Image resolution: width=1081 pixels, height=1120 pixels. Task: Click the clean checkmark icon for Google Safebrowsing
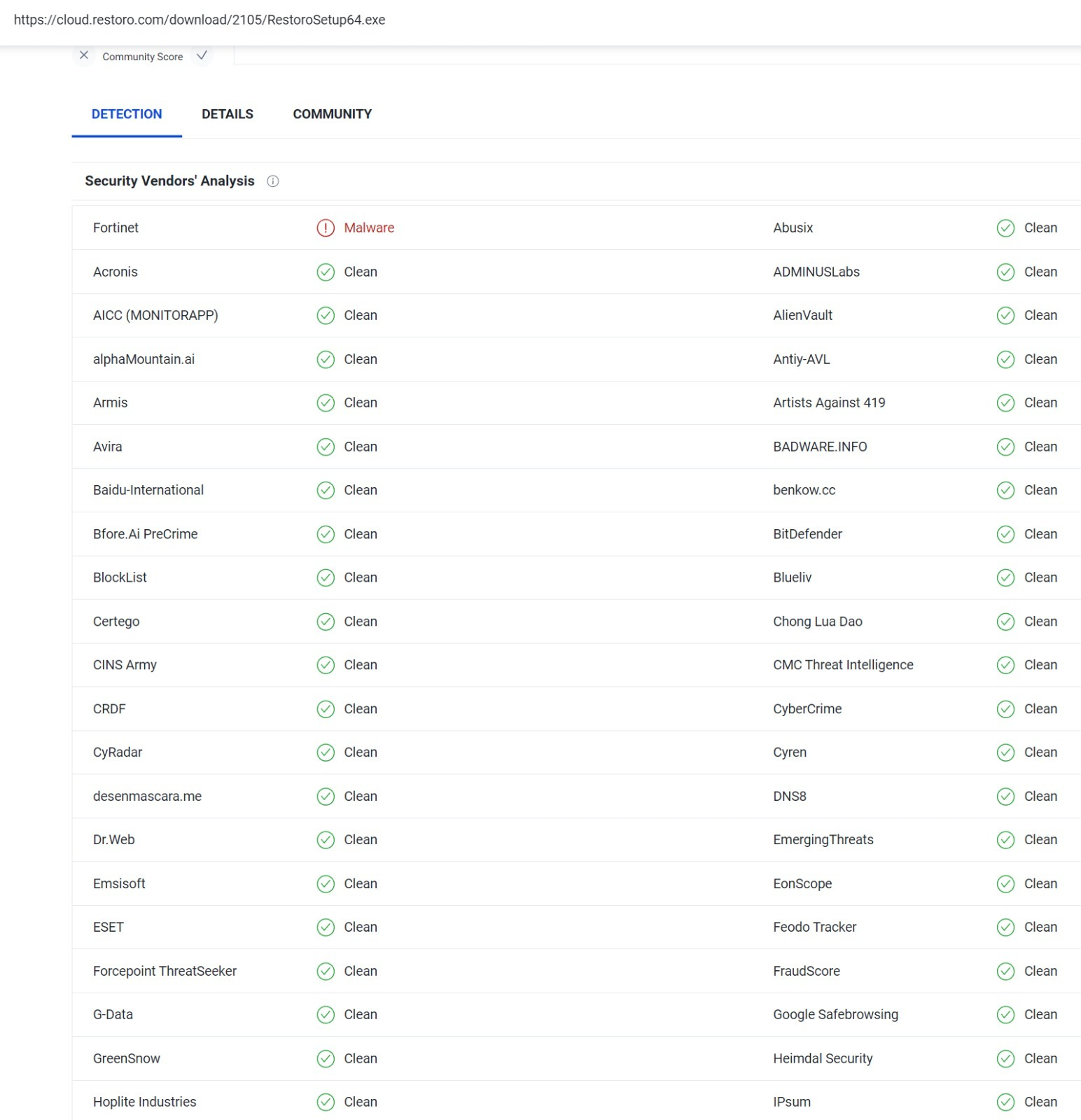tap(1005, 1015)
